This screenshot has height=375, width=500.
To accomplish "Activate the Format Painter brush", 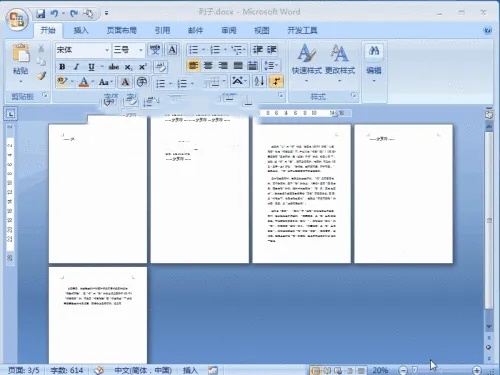I will click(41, 76).
